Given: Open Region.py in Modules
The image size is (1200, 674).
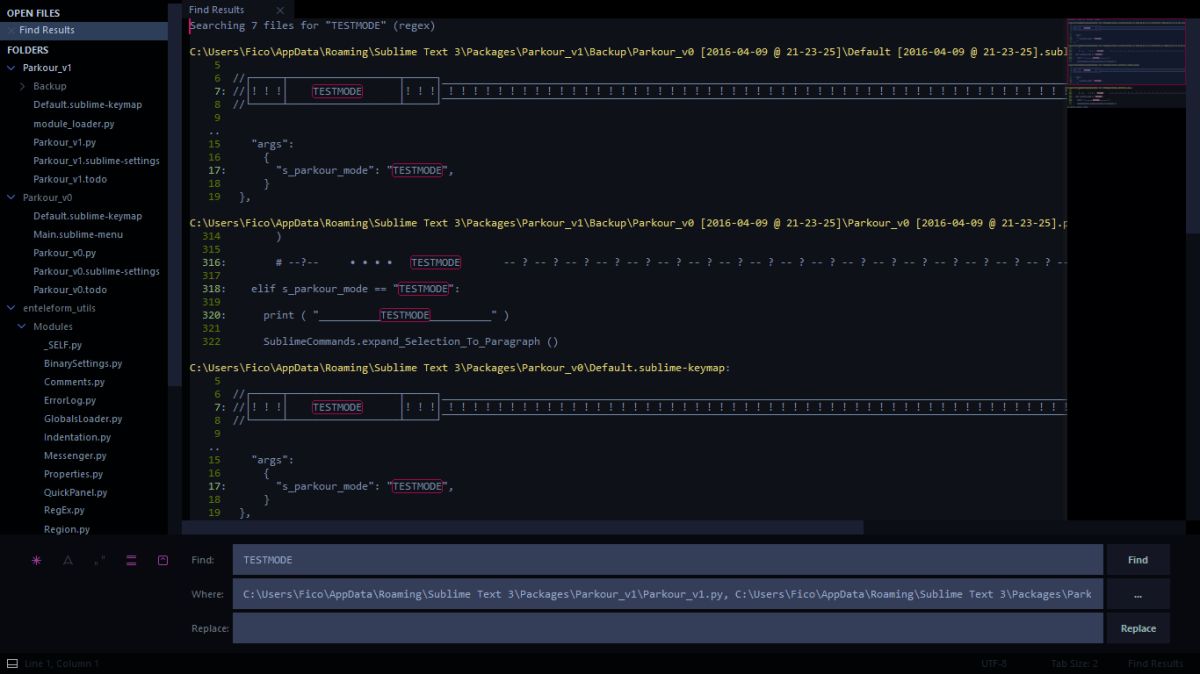Looking at the screenshot, I should point(67,529).
